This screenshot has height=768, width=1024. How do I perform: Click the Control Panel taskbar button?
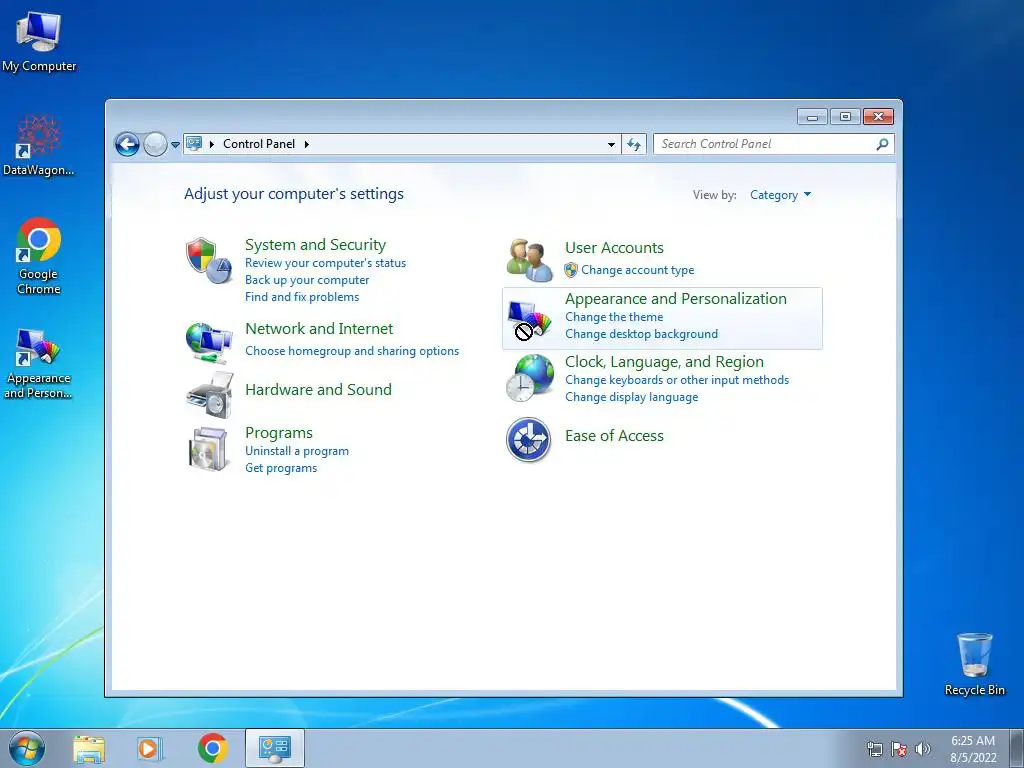pyautogui.click(x=275, y=748)
